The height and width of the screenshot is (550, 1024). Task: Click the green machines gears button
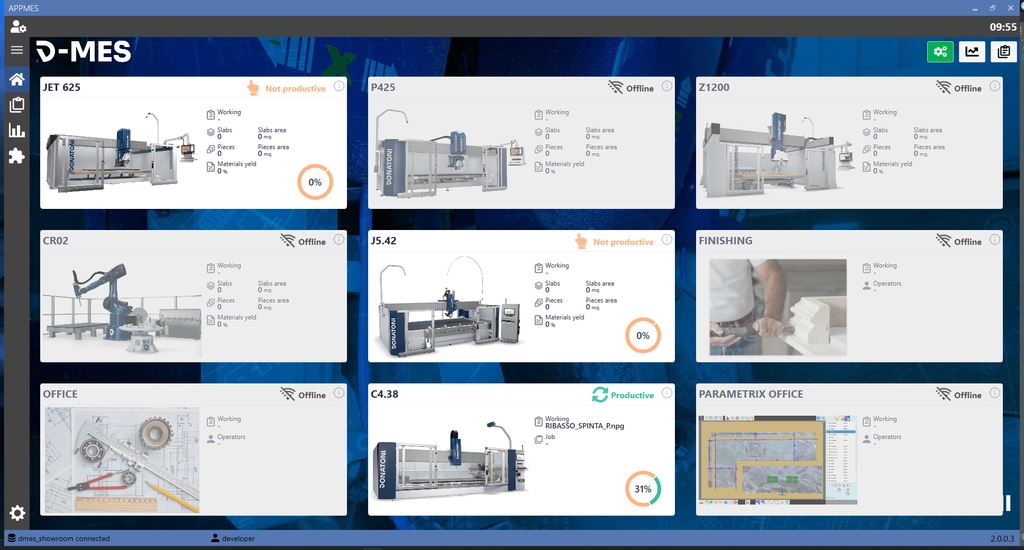pos(940,52)
